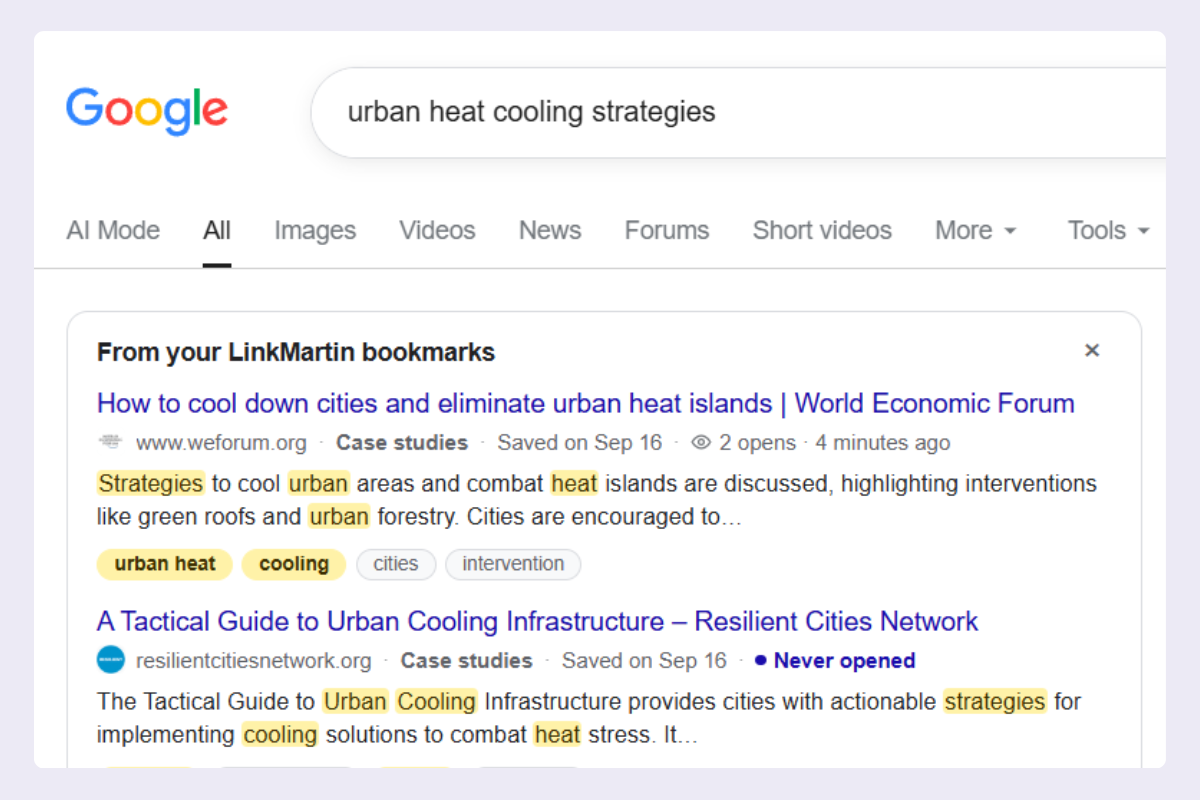Expand the More dropdown
This screenshot has width=1200, height=800.
976,230
